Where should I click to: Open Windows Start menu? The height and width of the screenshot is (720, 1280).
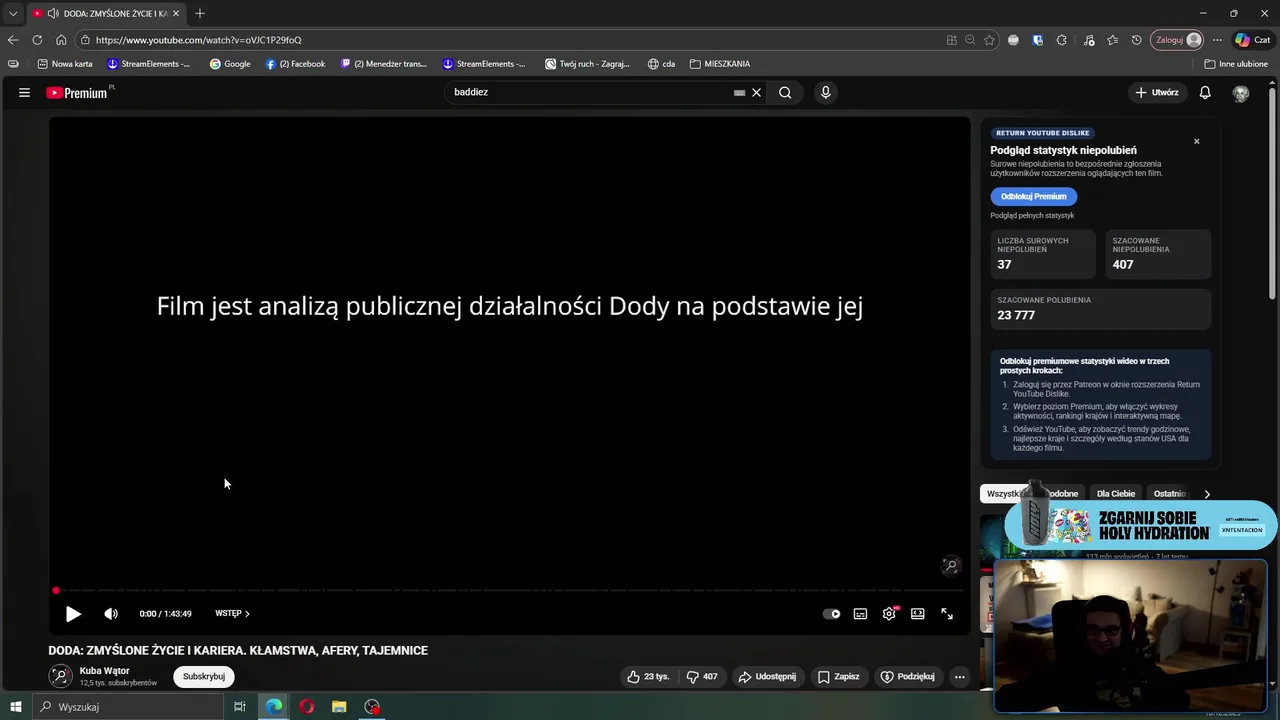pyautogui.click(x=15, y=707)
